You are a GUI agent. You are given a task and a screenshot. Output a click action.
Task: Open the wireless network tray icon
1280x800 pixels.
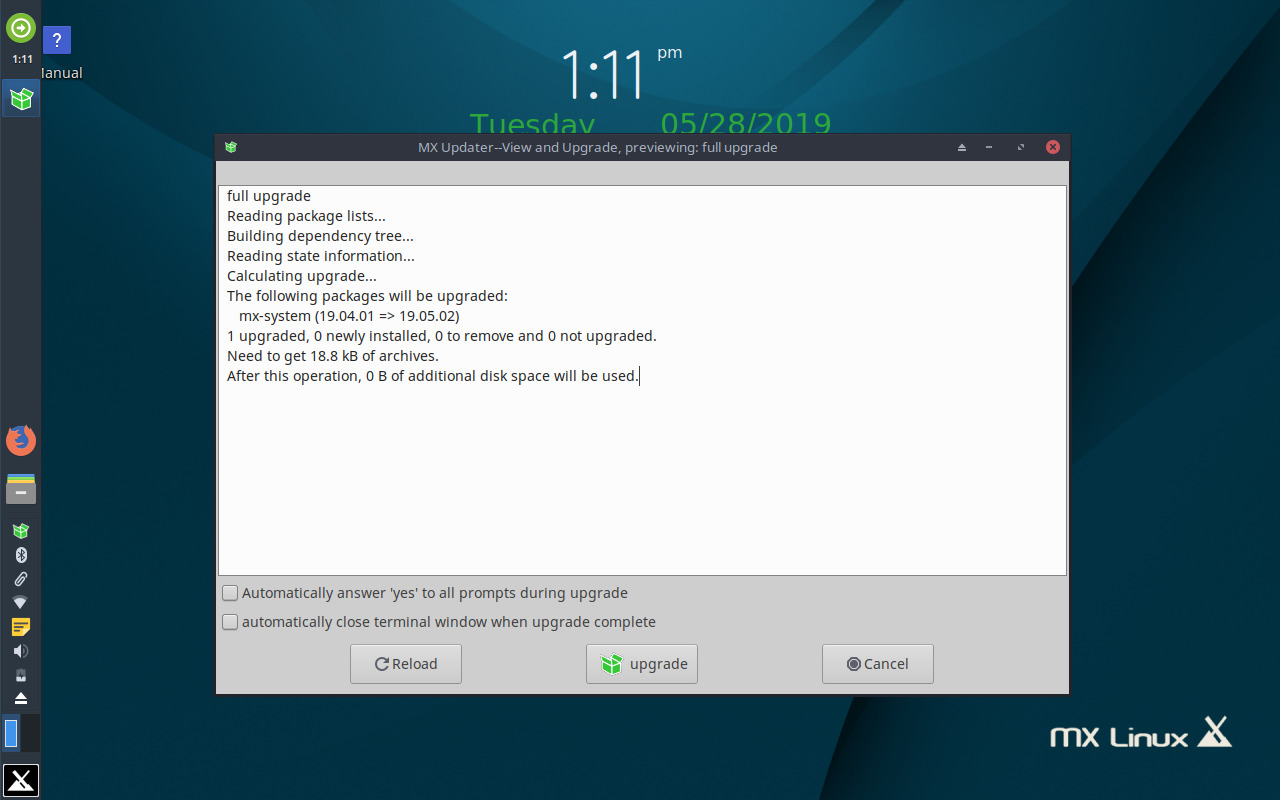coord(20,602)
